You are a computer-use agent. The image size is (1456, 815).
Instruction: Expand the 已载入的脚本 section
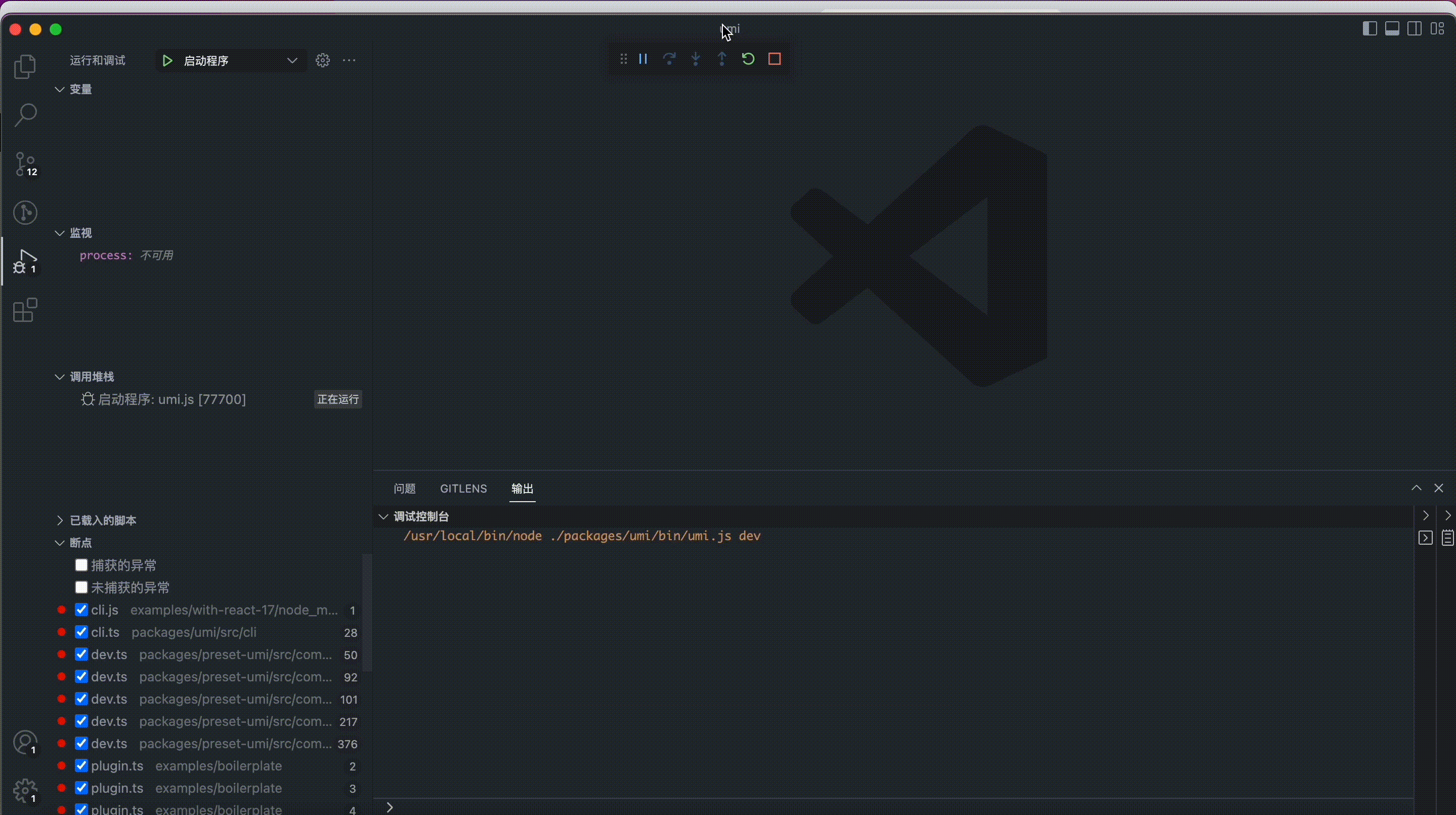pyautogui.click(x=102, y=520)
